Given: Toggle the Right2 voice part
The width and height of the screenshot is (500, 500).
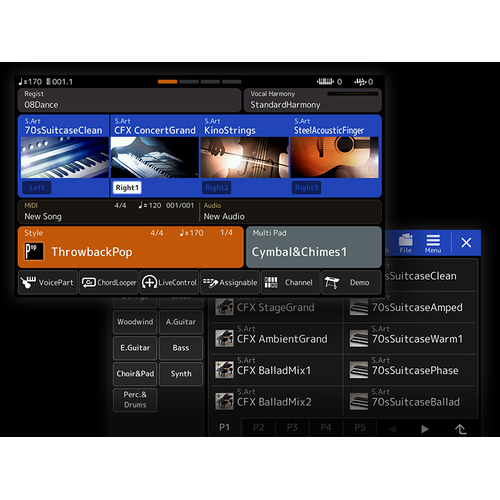Looking at the screenshot, I should (x=217, y=188).
